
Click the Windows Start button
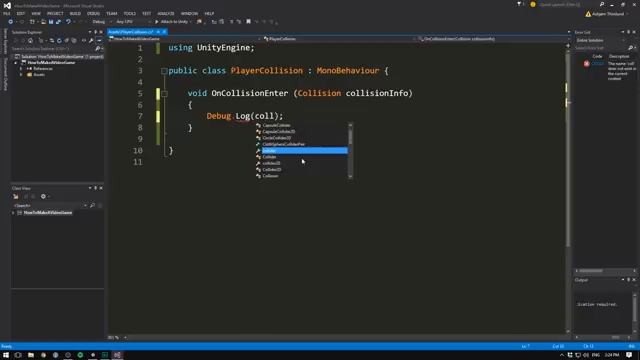pos(6,355)
